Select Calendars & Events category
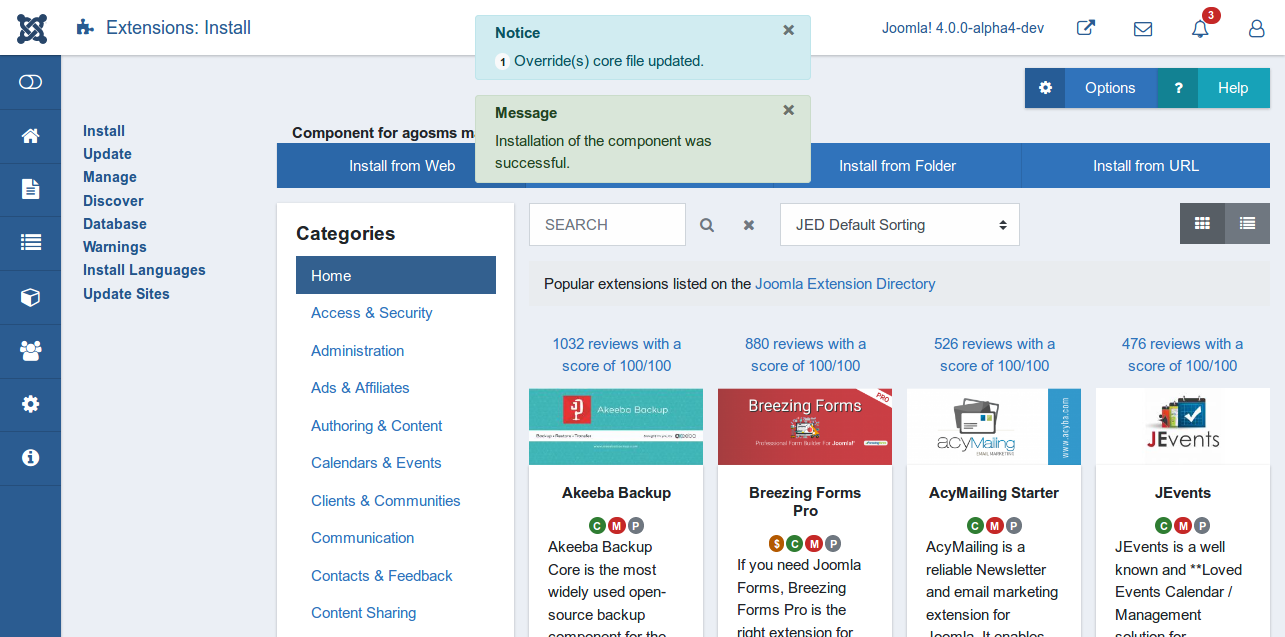 pos(376,463)
